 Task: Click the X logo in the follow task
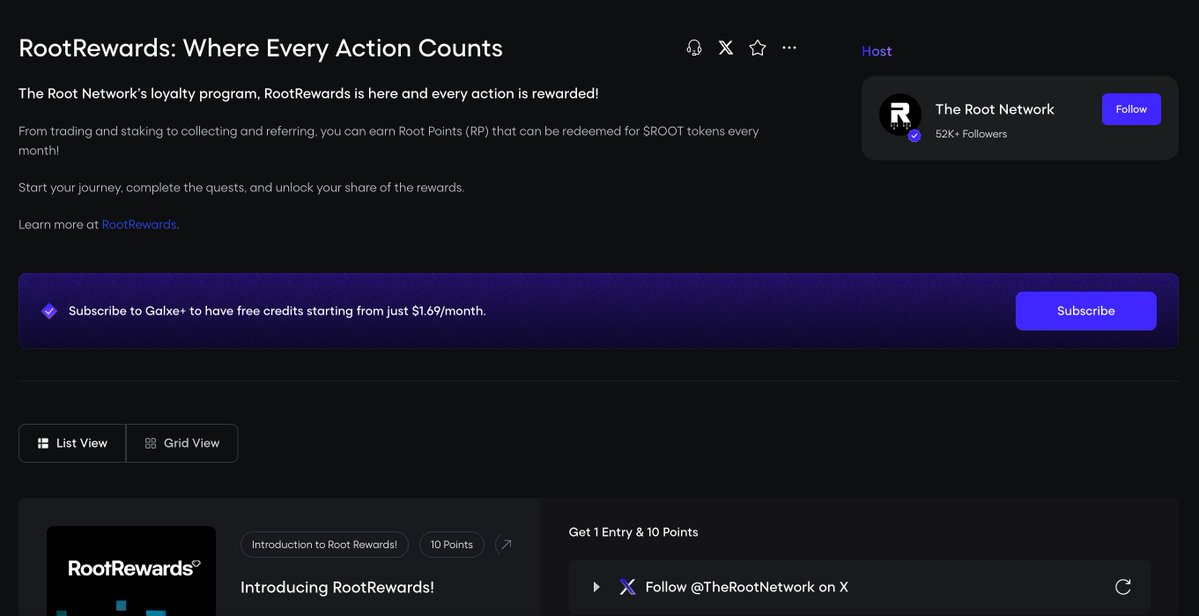tap(627, 587)
